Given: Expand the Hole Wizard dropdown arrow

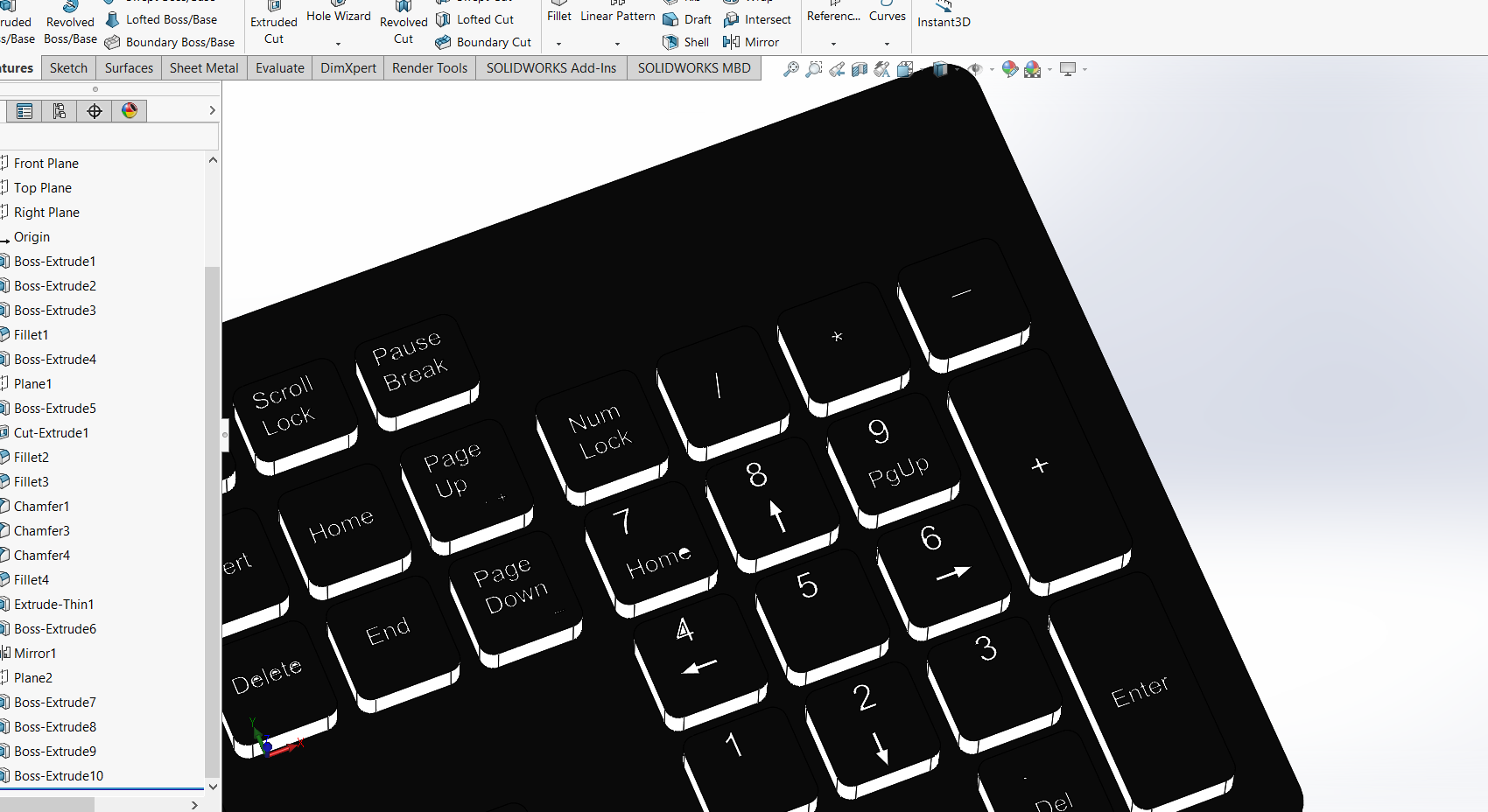Looking at the screenshot, I should (338, 44).
